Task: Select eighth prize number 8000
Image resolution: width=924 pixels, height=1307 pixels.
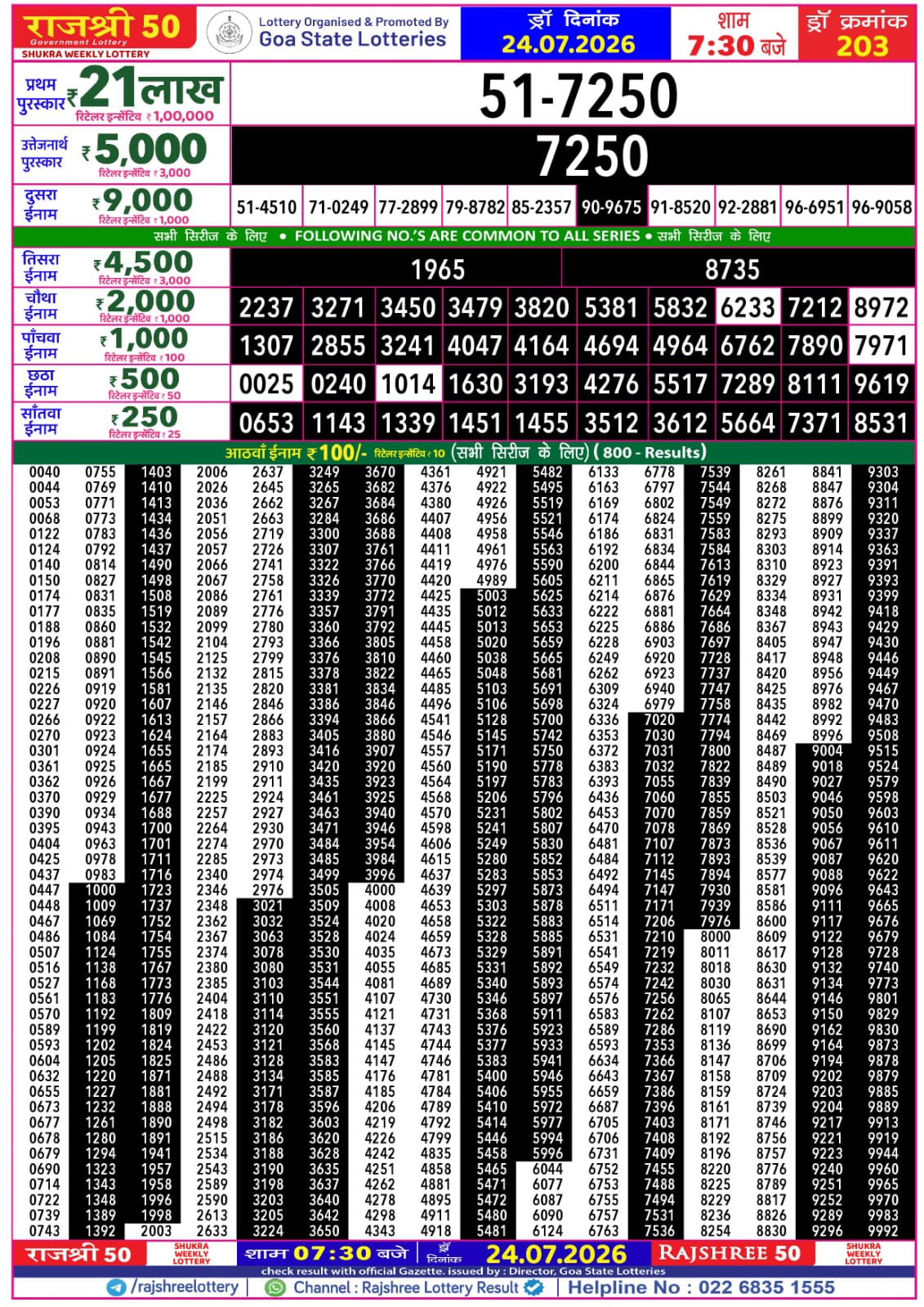Action: pyautogui.click(x=716, y=937)
